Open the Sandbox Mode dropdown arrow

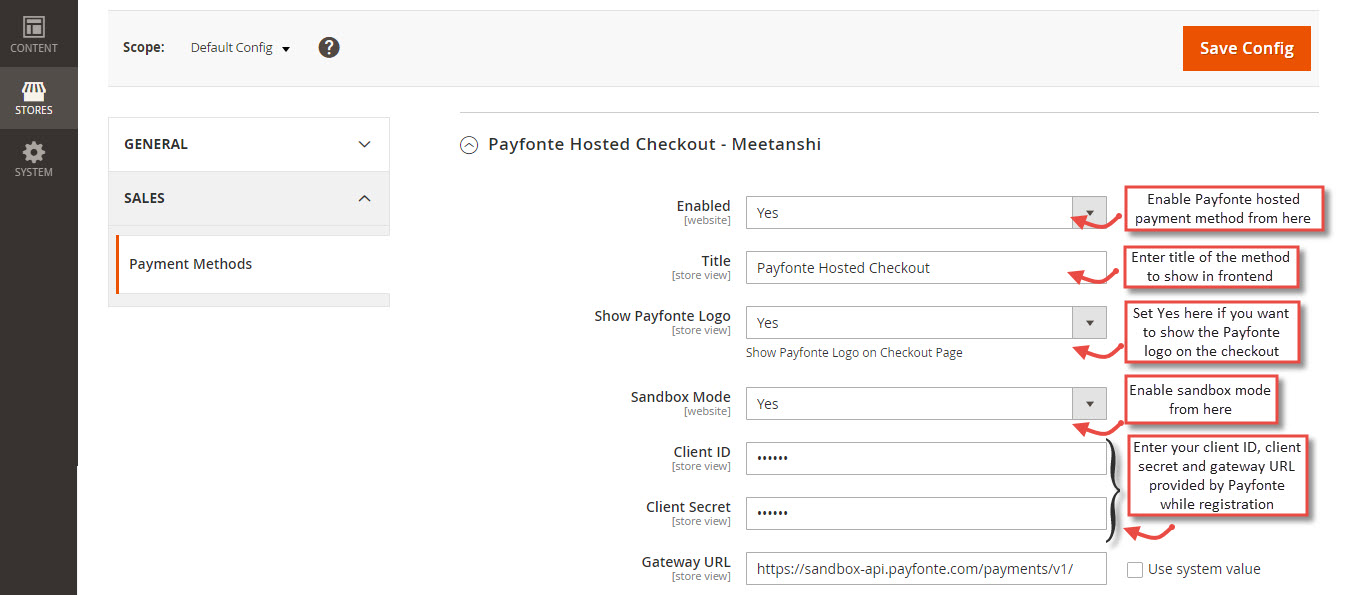pyautogui.click(x=1090, y=403)
